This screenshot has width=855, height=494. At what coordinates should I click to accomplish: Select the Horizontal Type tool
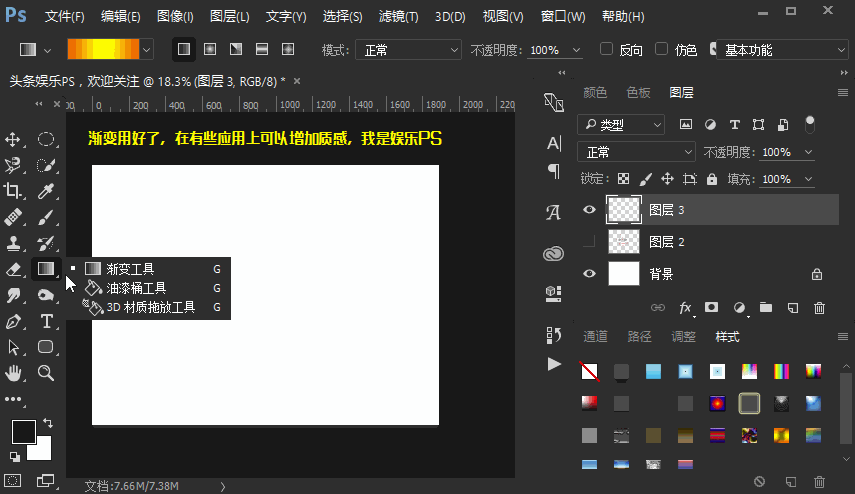point(46,321)
